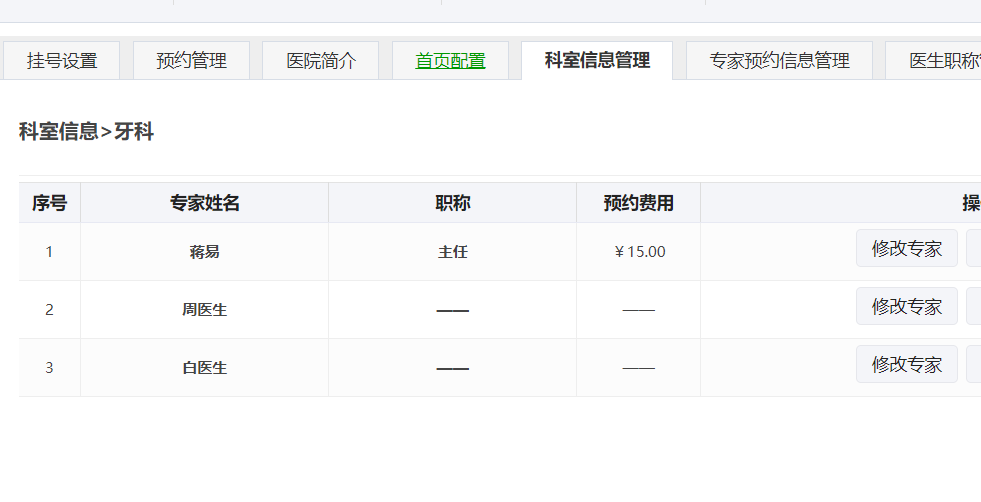Click 修改专家 for 周医生
This screenshot has width=981, height=502.
click(x=907, y=306)
